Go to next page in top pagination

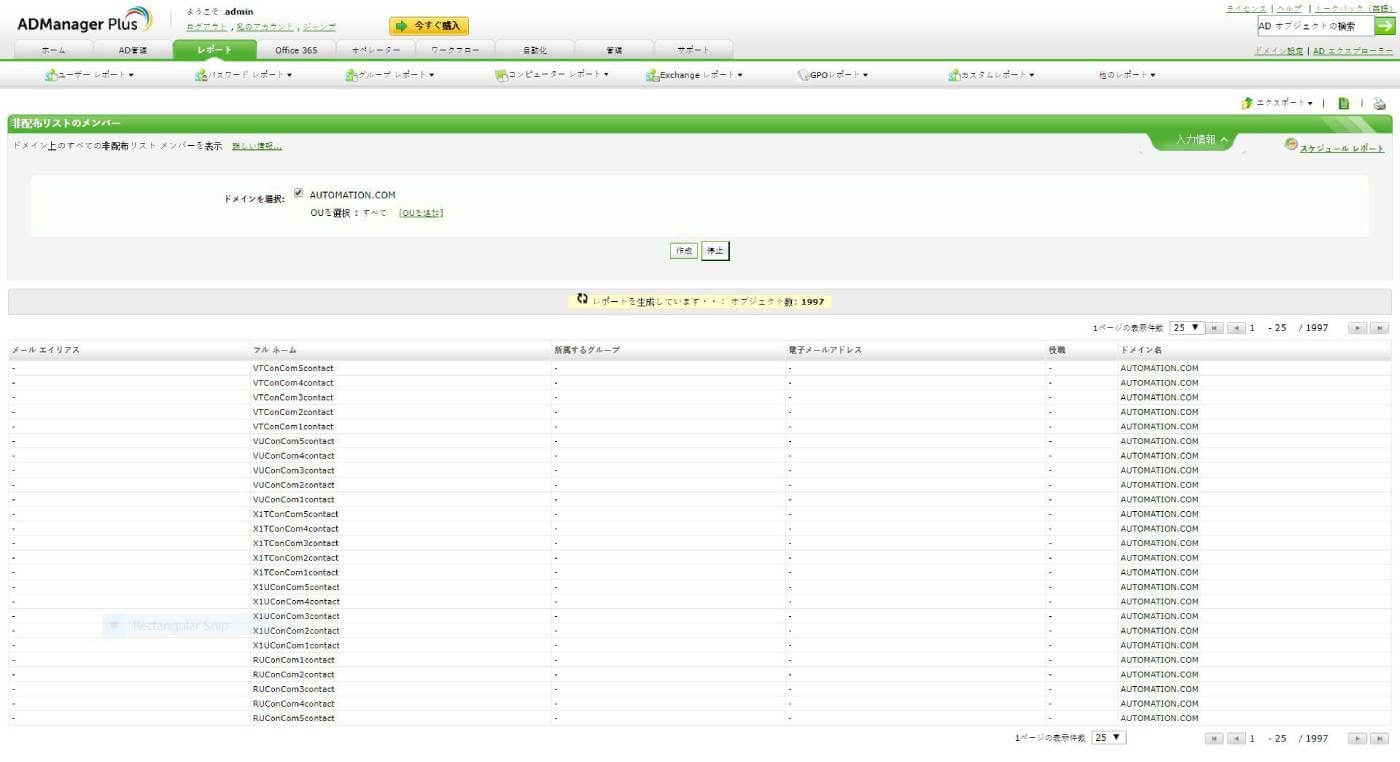tap(1357, 328)
